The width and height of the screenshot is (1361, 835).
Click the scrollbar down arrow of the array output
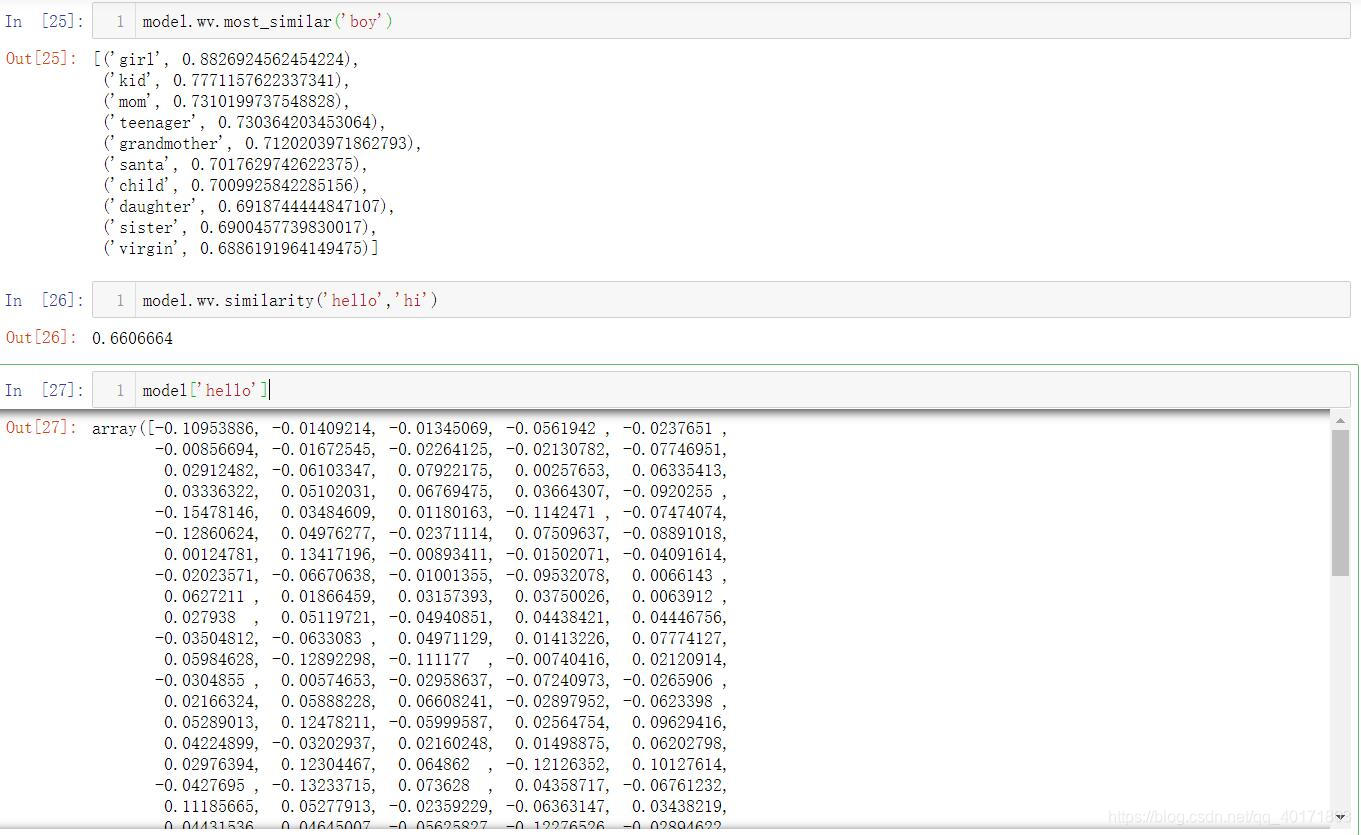point(1341,816)
